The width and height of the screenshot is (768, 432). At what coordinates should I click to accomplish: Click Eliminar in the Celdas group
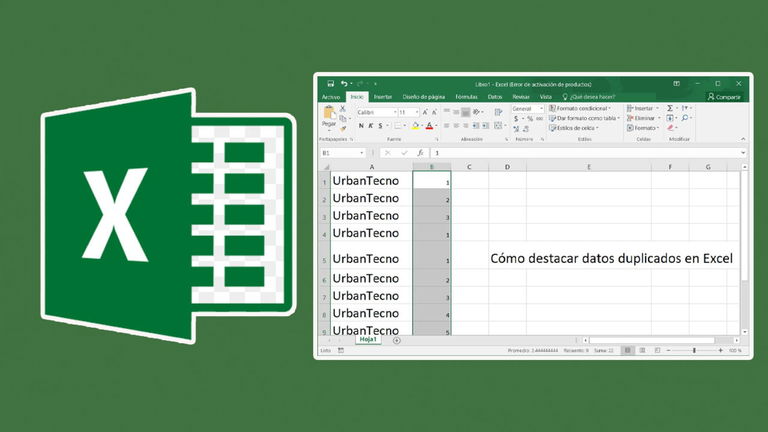(643, 118)
